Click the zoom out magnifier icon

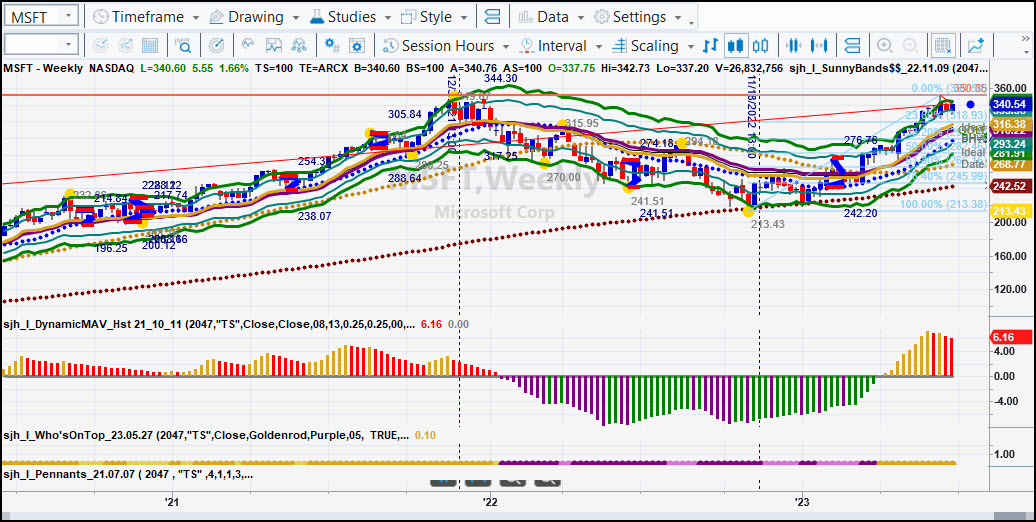[910, 46]
